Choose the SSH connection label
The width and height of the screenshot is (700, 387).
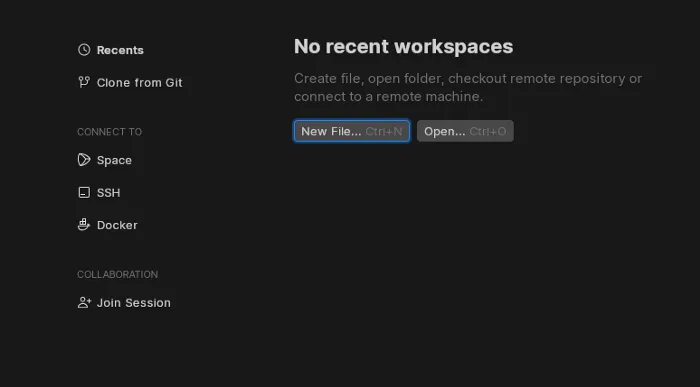point(108,193)
